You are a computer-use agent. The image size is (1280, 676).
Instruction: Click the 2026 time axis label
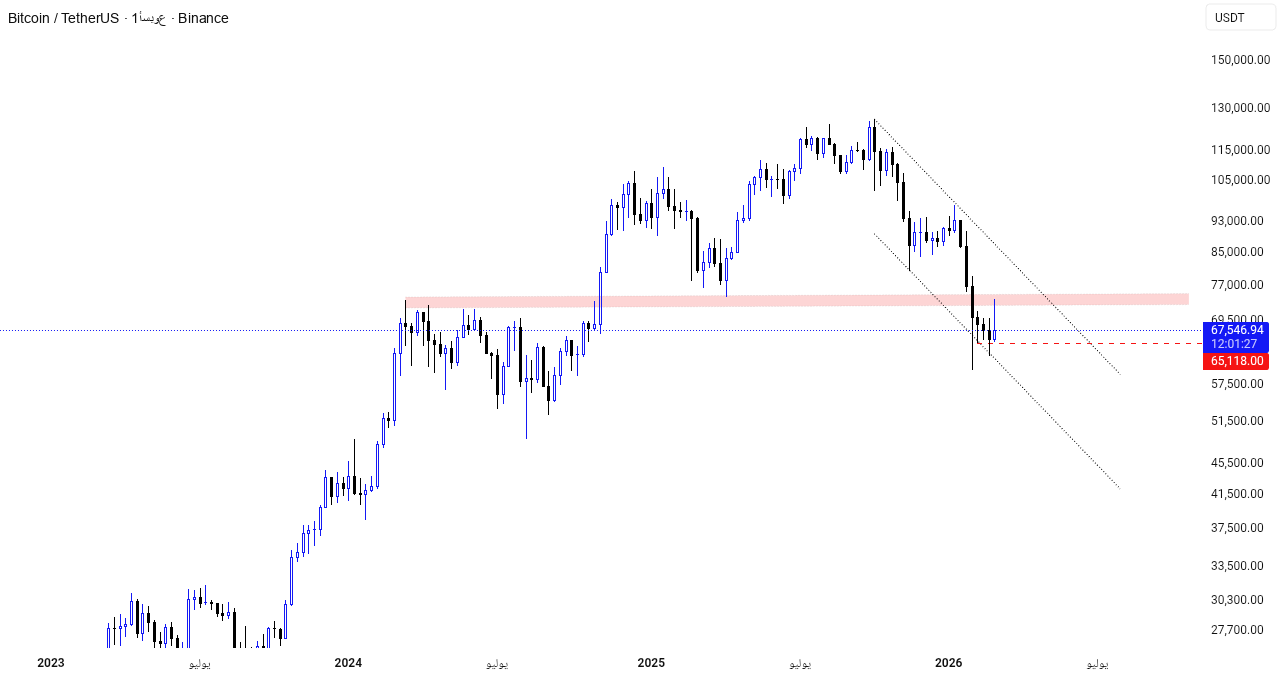pos(948,663)
